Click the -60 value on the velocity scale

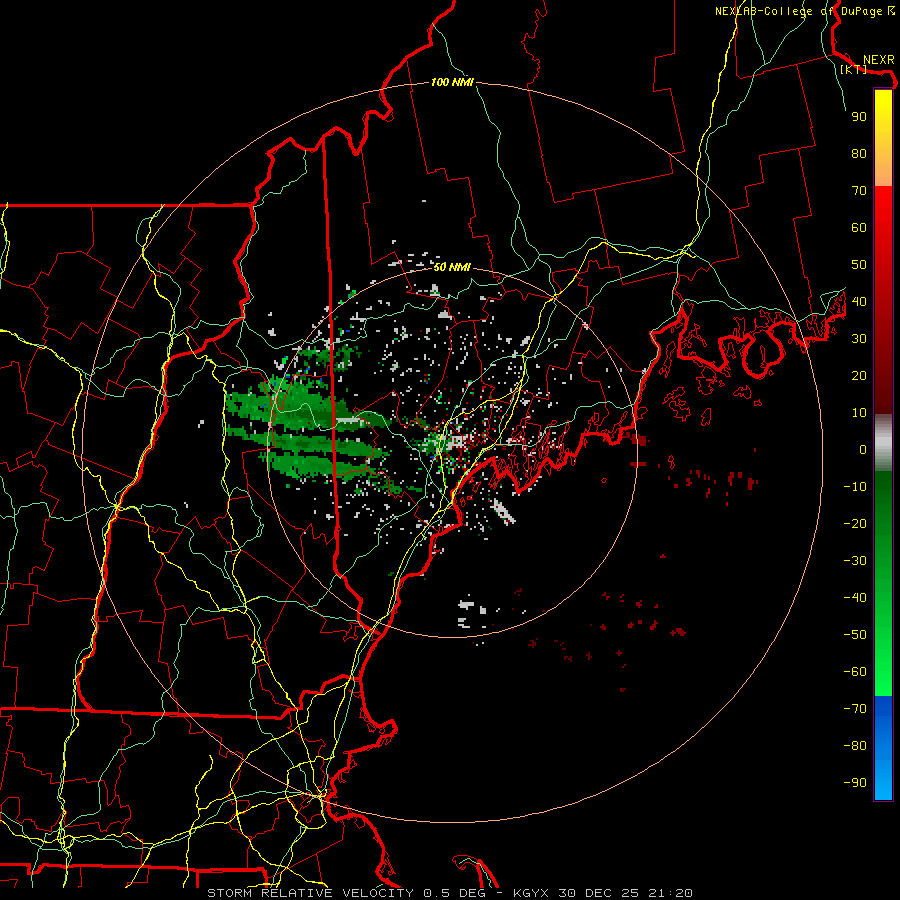pos(855,672)
